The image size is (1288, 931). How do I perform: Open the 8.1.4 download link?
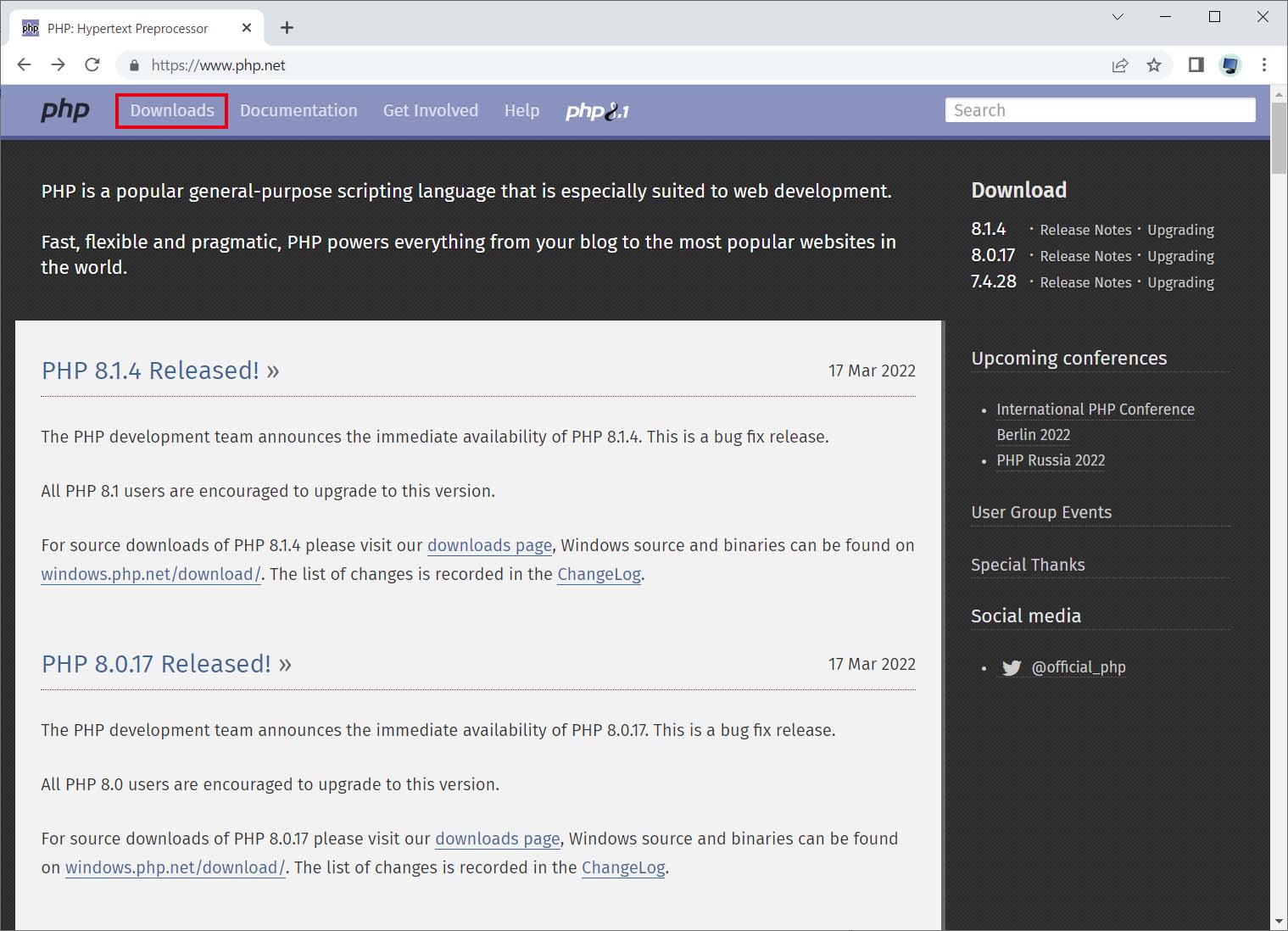coord(989,229)
